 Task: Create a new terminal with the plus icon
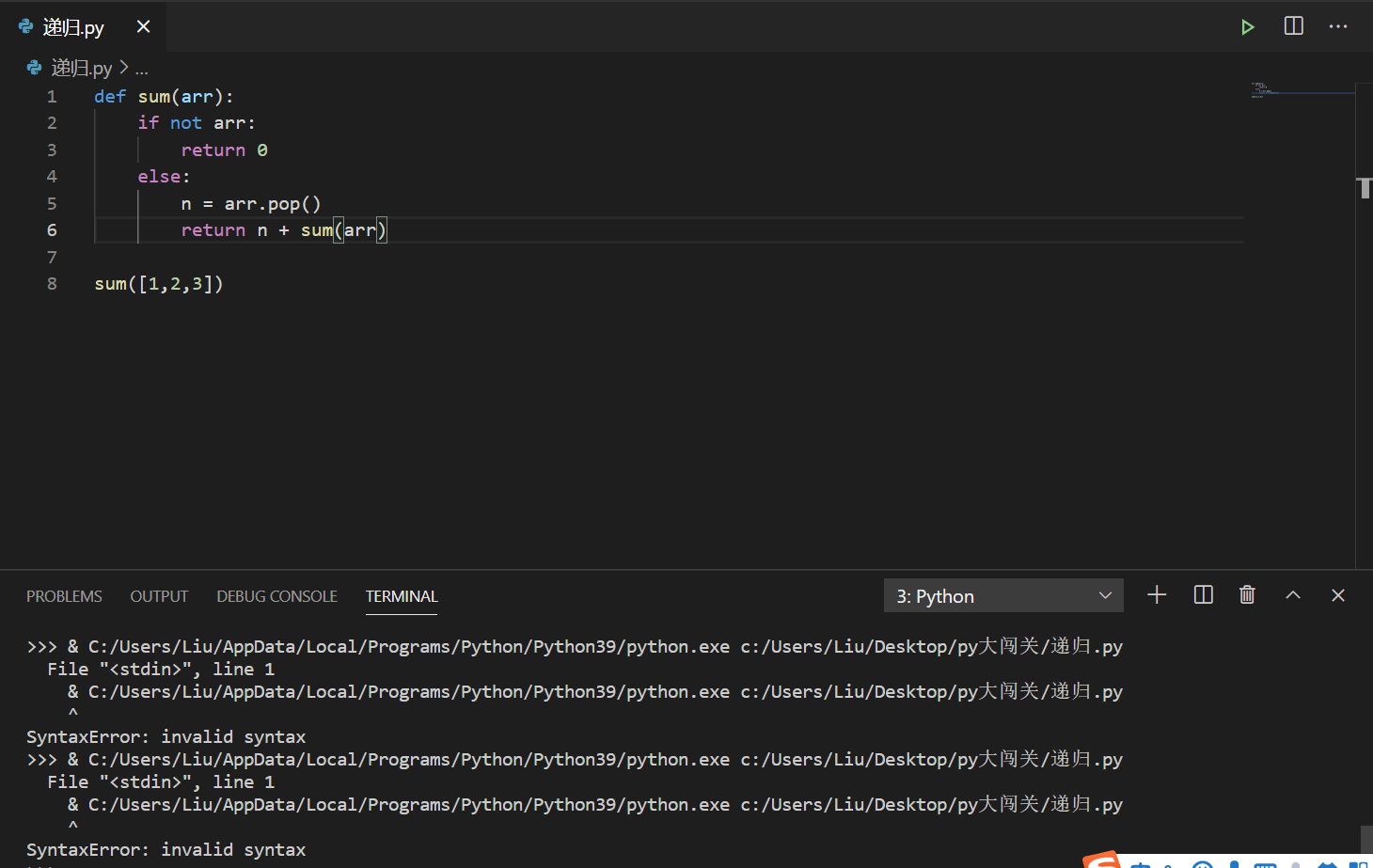pos(1157,594)
